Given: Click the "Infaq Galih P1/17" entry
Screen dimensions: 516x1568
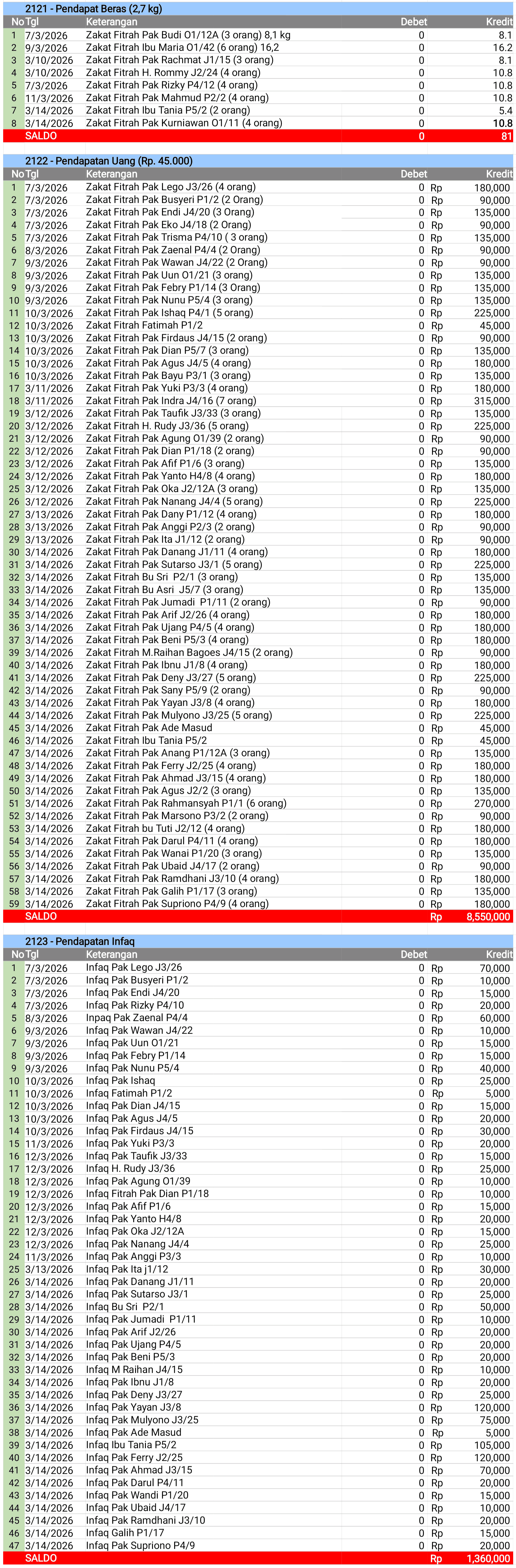Looking at the screenshot, I should pos(125,1533).
